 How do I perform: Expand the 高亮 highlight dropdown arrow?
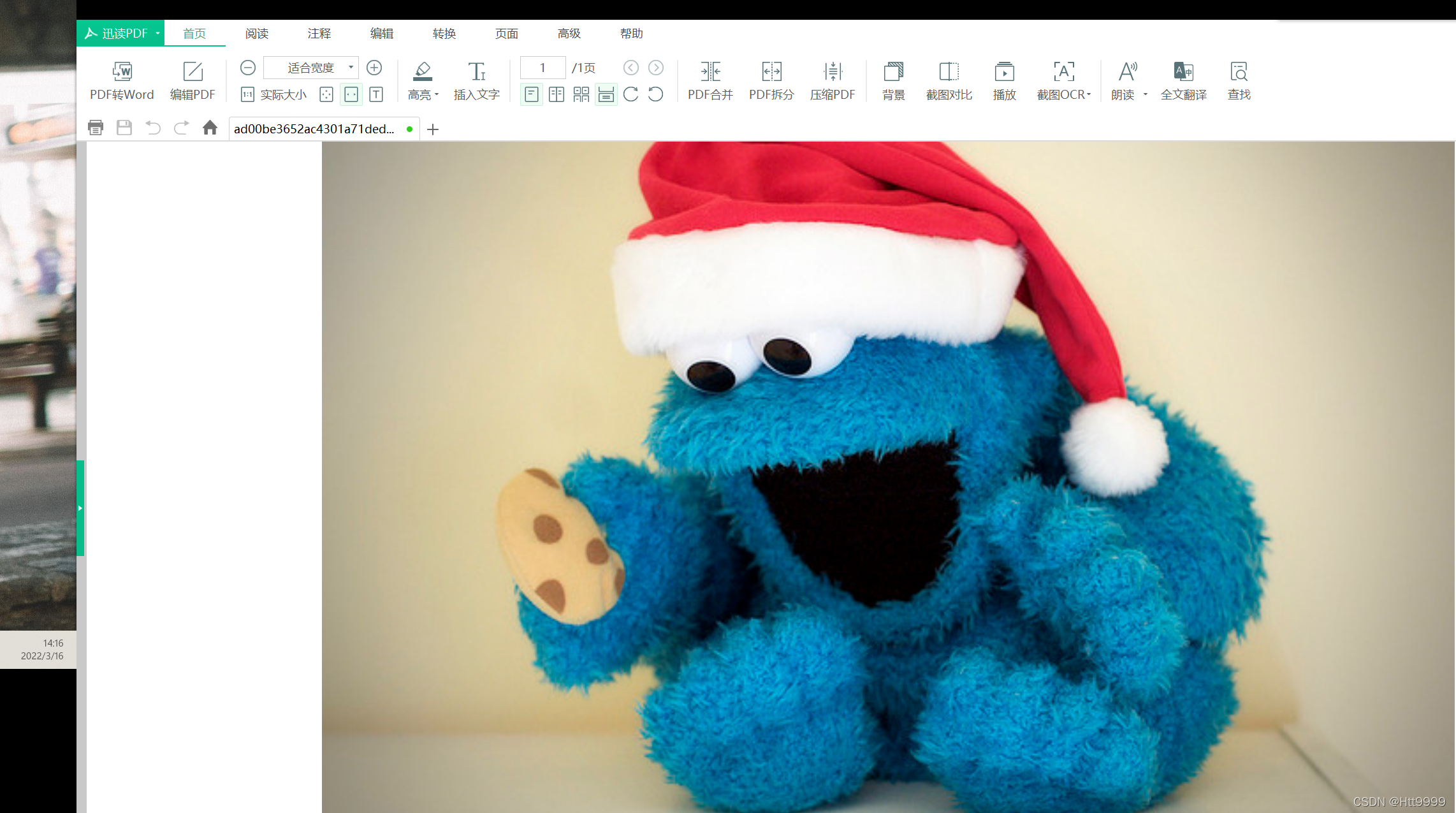437,95
